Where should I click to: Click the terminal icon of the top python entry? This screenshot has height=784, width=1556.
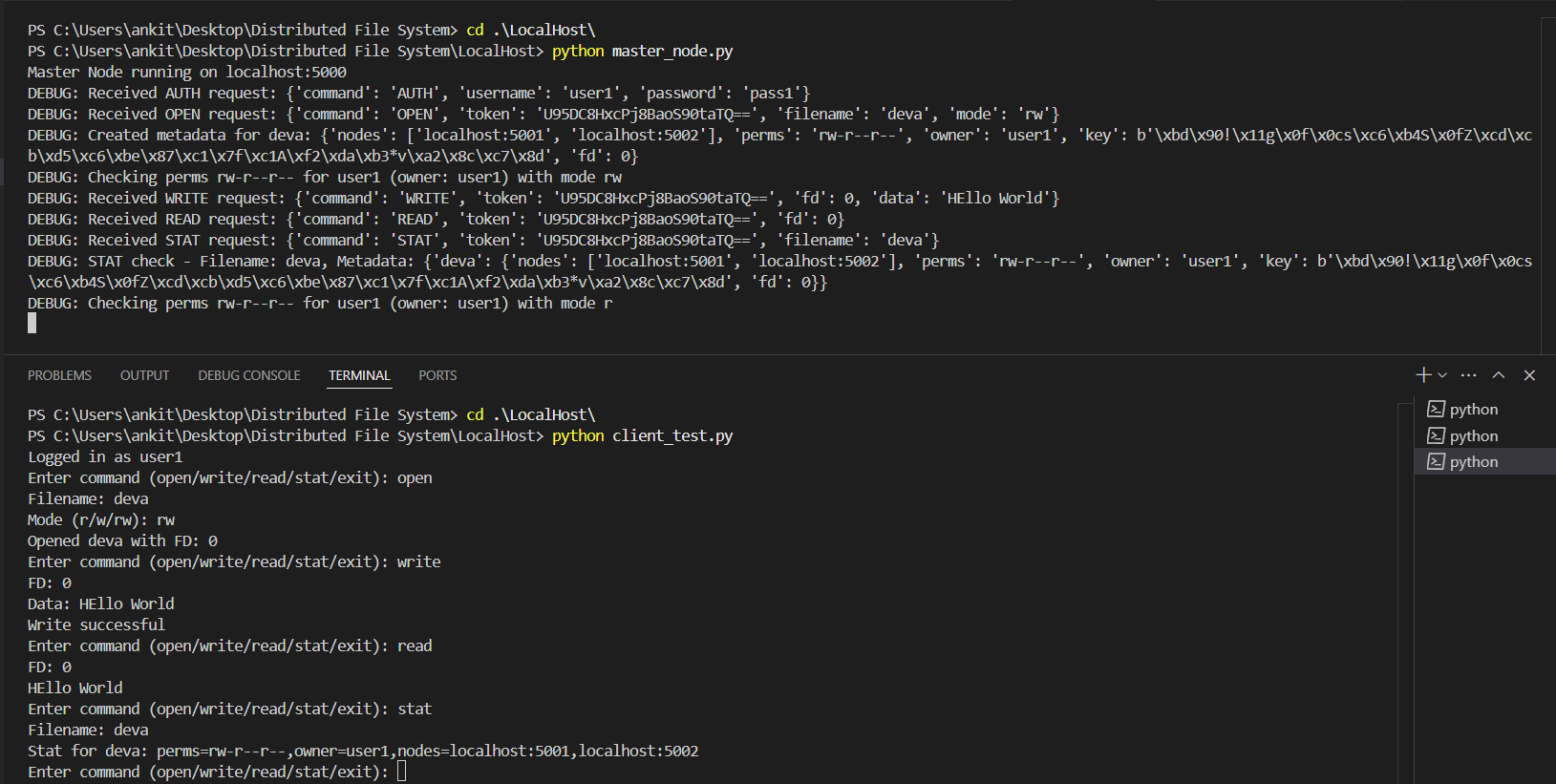[x=1436, y=409]
